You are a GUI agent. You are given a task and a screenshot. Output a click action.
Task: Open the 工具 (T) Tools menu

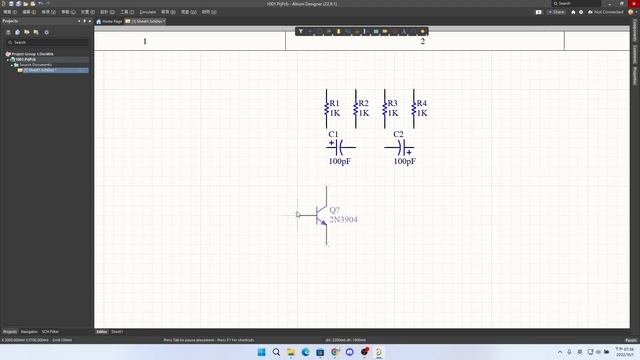[127, 12]
